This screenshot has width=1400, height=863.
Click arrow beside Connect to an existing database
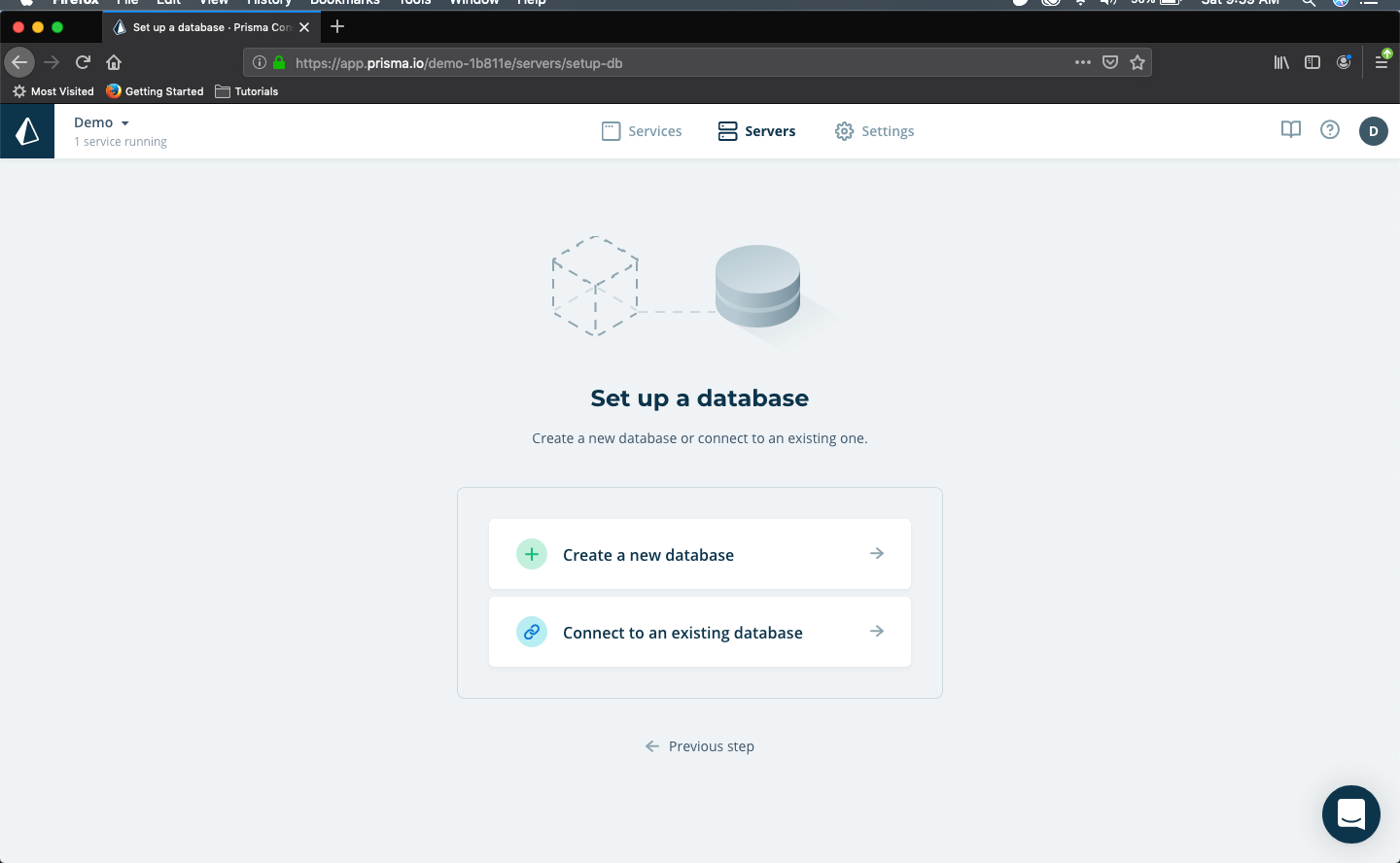877,631
